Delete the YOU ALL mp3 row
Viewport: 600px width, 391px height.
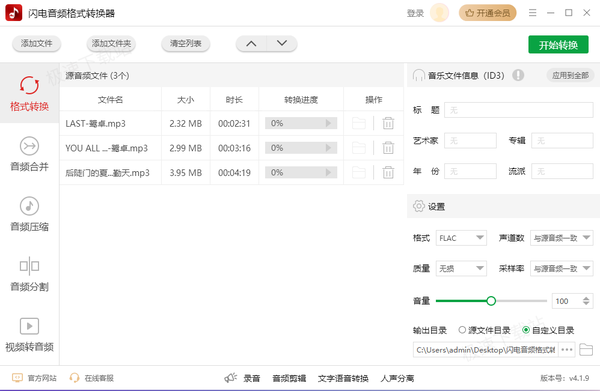point(388,148)
